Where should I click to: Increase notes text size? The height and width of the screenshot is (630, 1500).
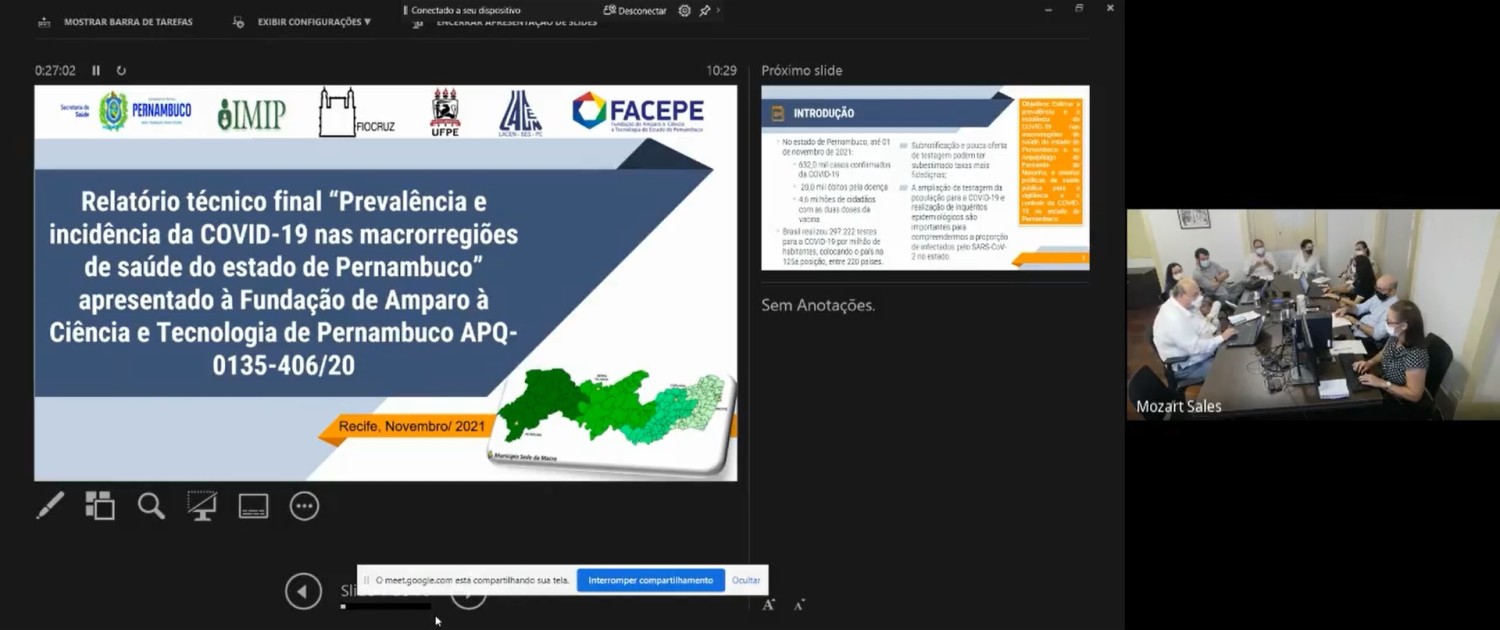pos(768,604)
